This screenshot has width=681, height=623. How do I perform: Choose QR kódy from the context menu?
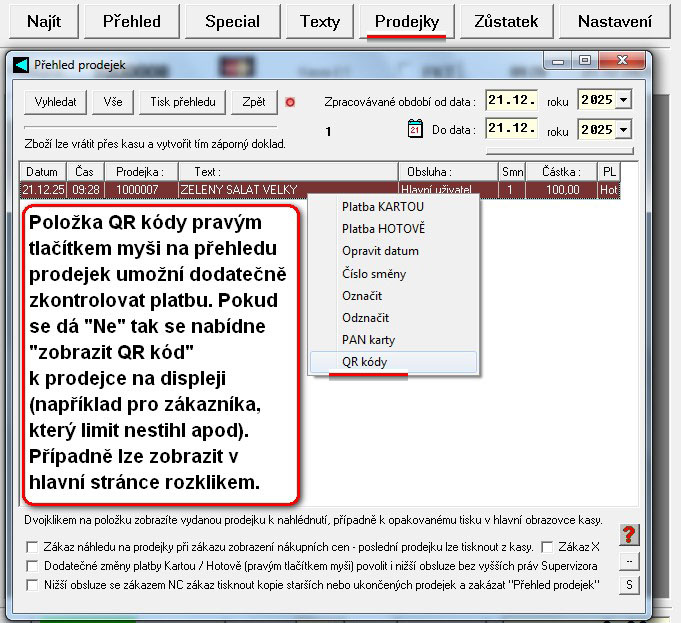(365, 362)
